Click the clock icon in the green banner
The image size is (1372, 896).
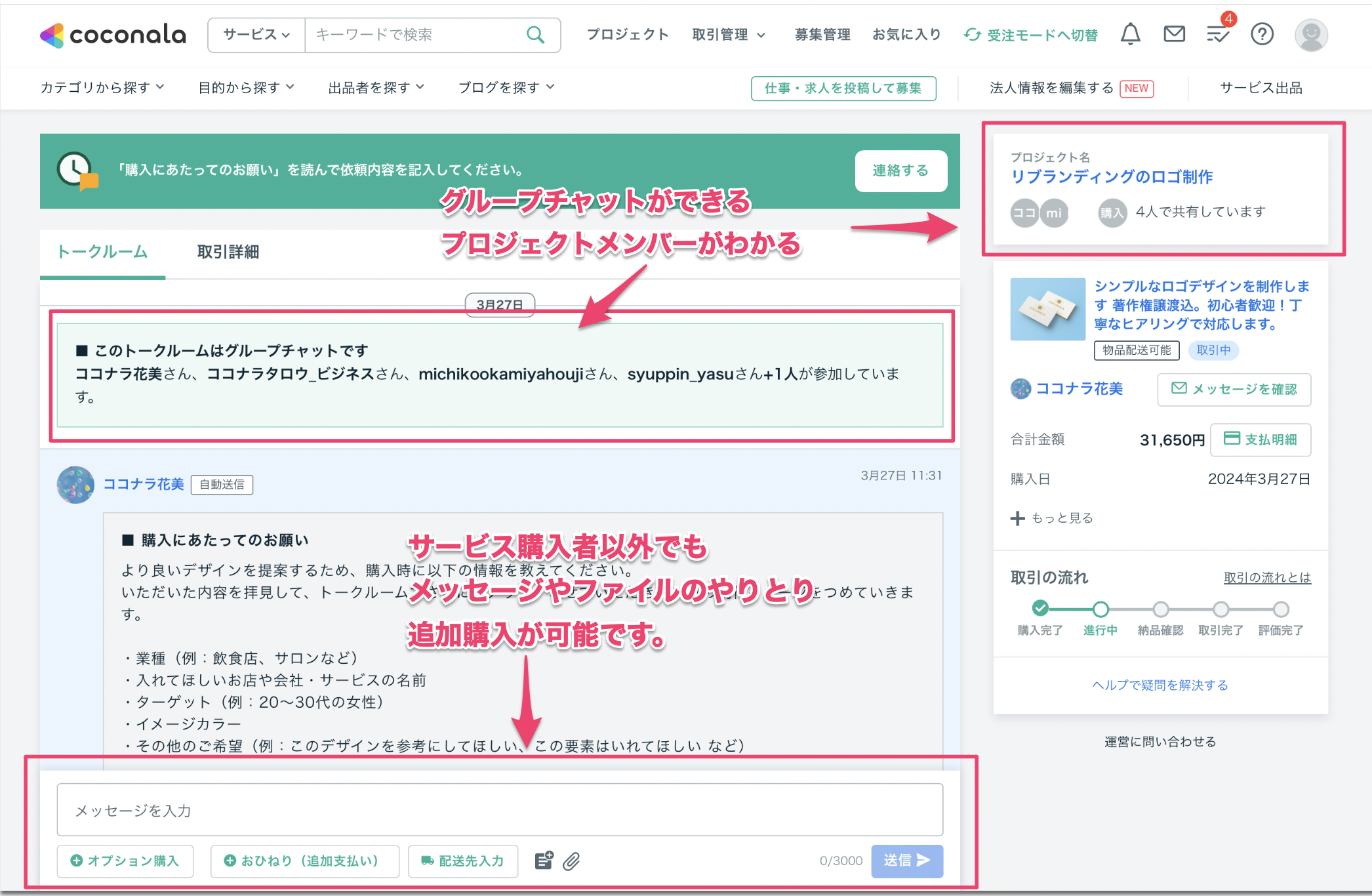click(77, 171)
